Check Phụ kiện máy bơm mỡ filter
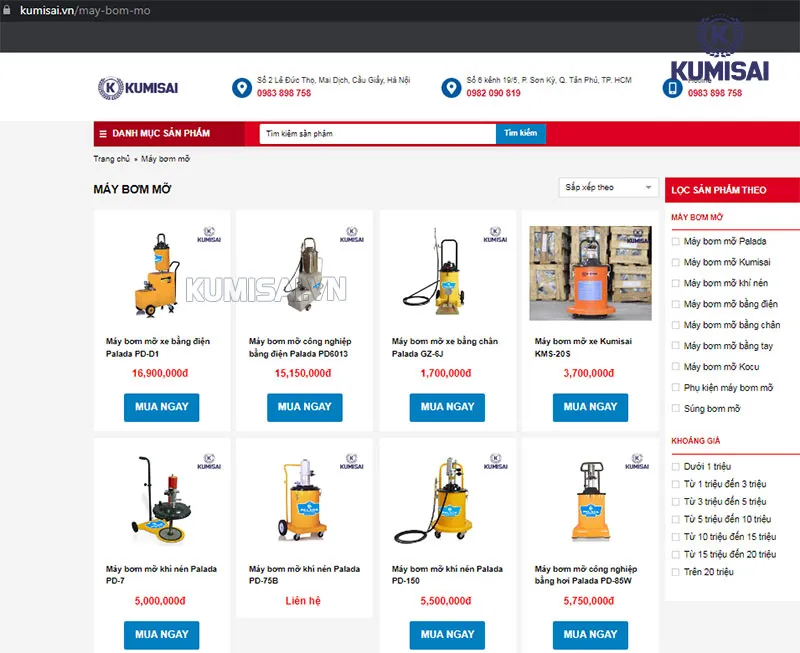The width and height of the screenshot is (800, 653). click(676, 388)
